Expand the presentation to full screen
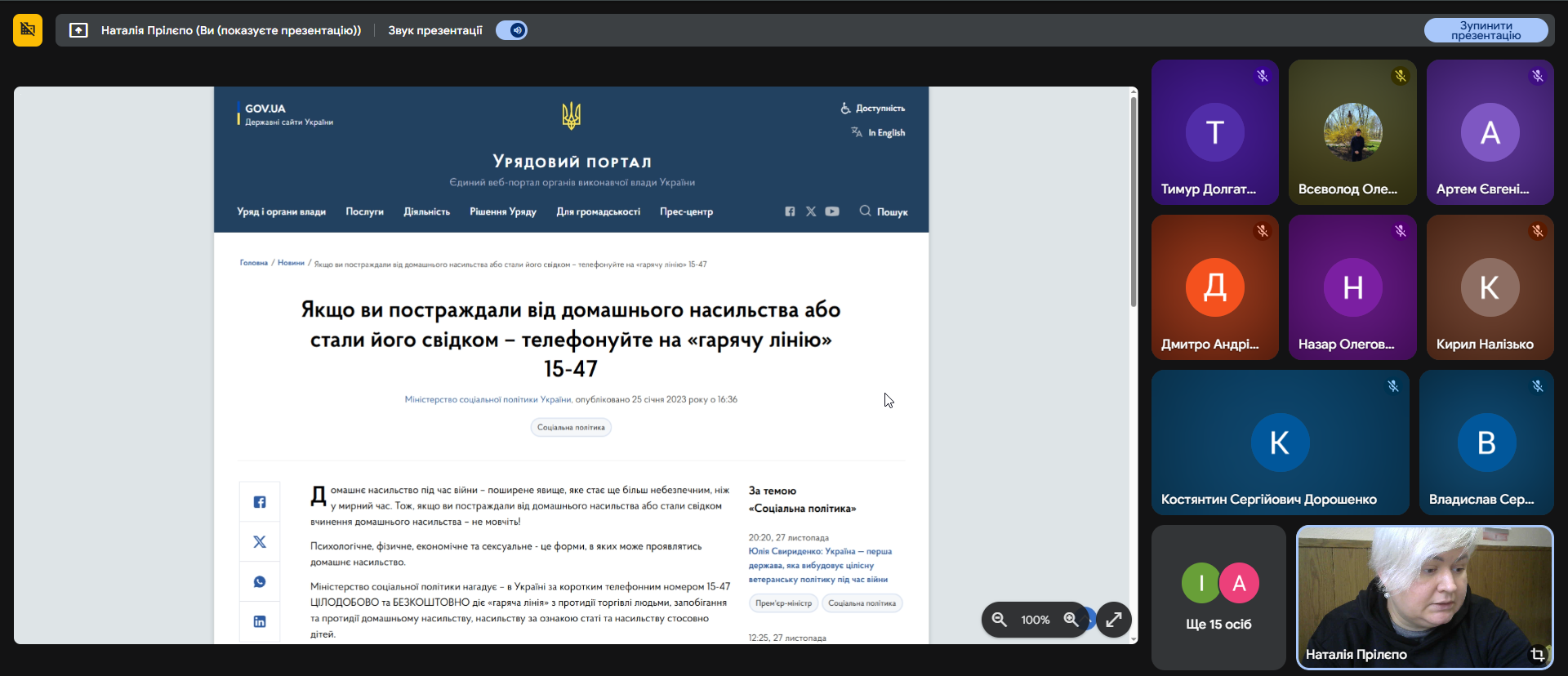The width and height of the screenshot is (1568, 676). pyautogui.click(x=1114, y=620)
